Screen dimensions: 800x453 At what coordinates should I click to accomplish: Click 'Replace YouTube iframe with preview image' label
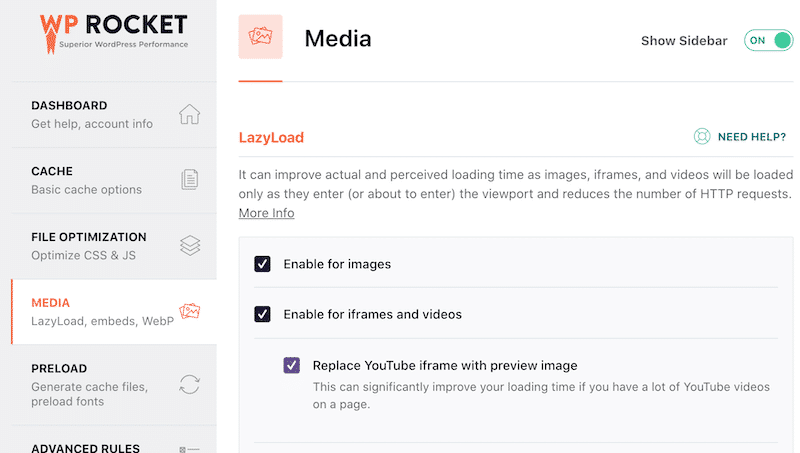pyautogui.click(x=445, y=365)
